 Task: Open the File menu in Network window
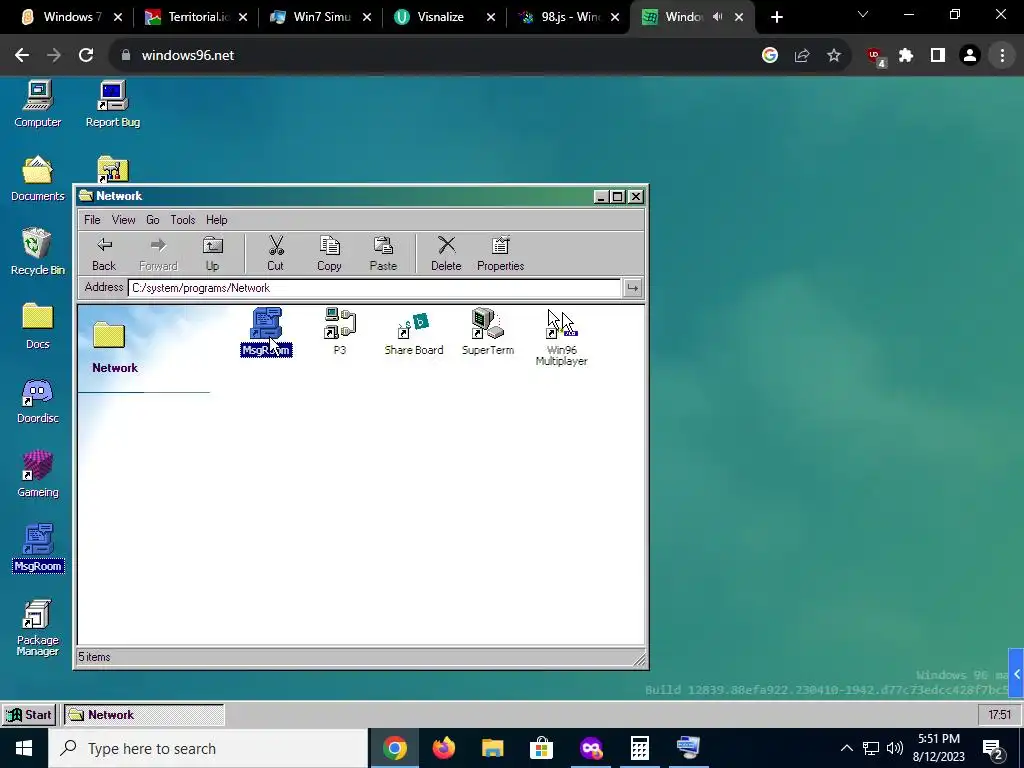coord(92,220)
